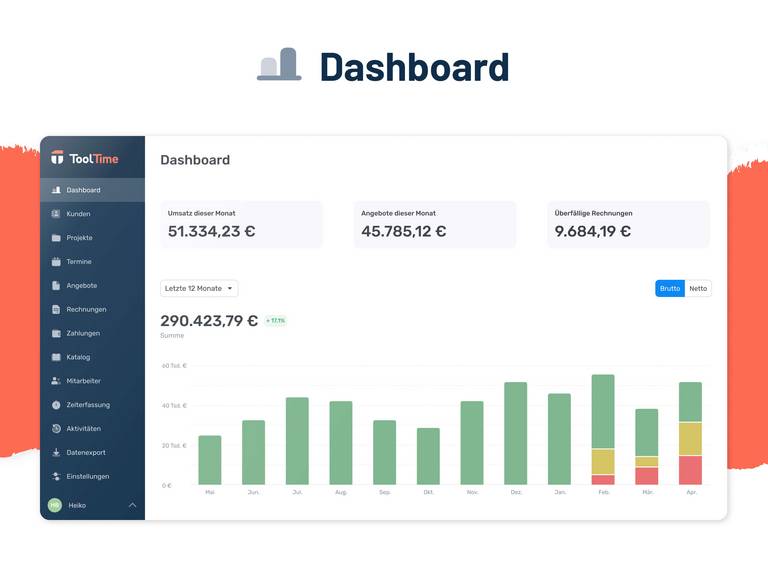Select Rechnungen in the sidebar menu
Screen dimensions: 768x576
coord(86,310)
